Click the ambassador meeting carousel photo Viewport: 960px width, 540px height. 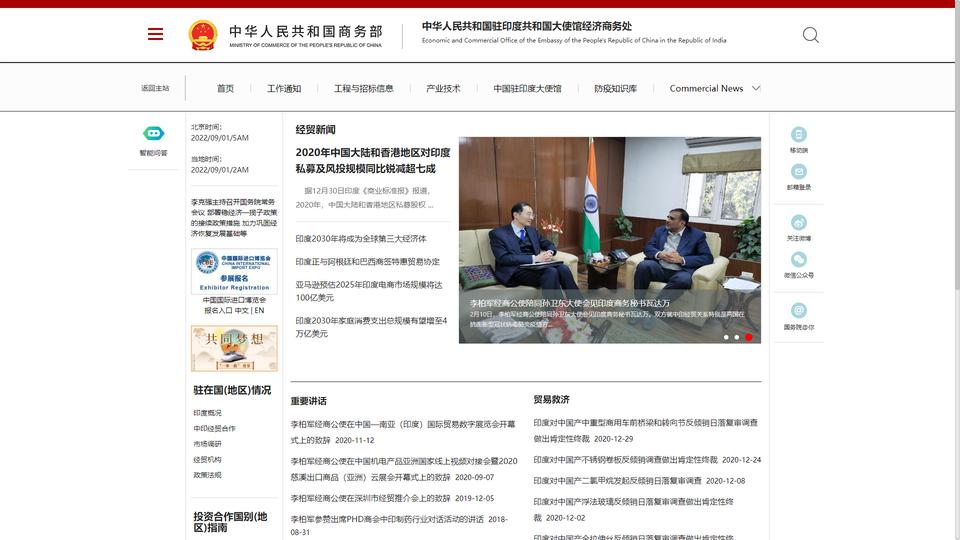coord(610,240)
